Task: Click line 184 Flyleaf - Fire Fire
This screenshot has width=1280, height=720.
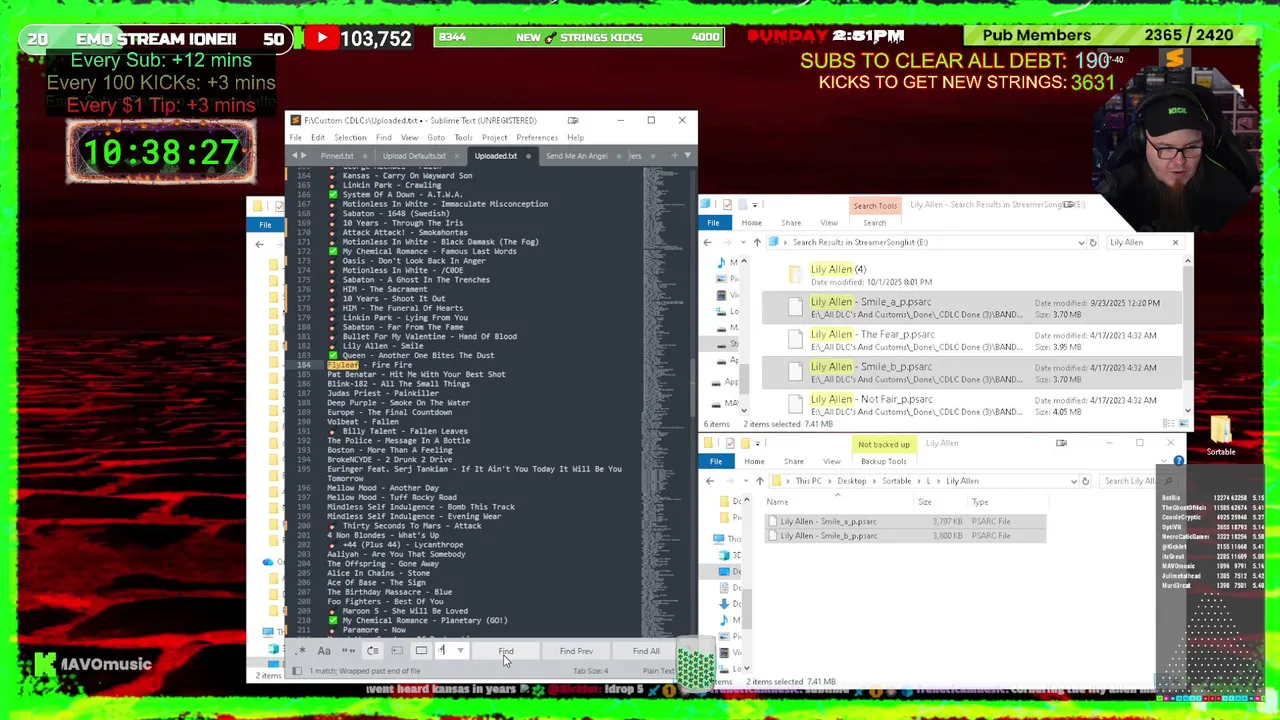Action: point(370,365)
